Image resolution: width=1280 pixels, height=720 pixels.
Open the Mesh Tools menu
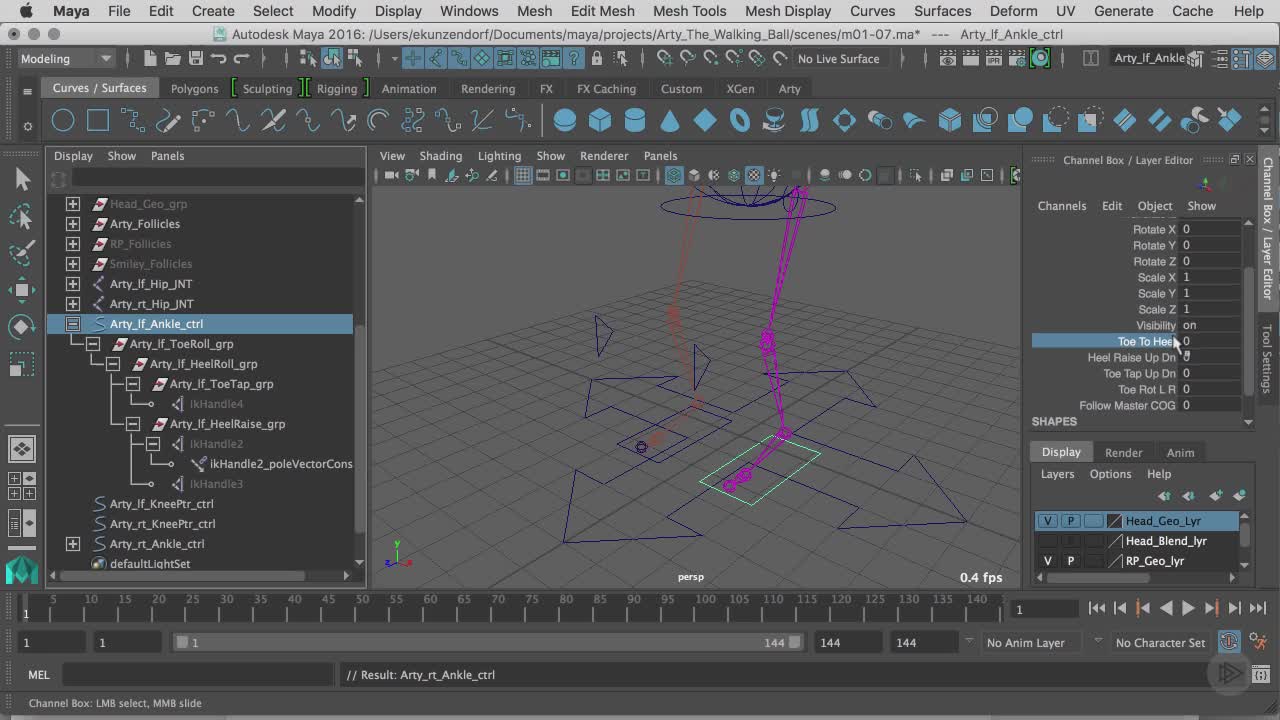pyautogui.click(x=689, y=11)
